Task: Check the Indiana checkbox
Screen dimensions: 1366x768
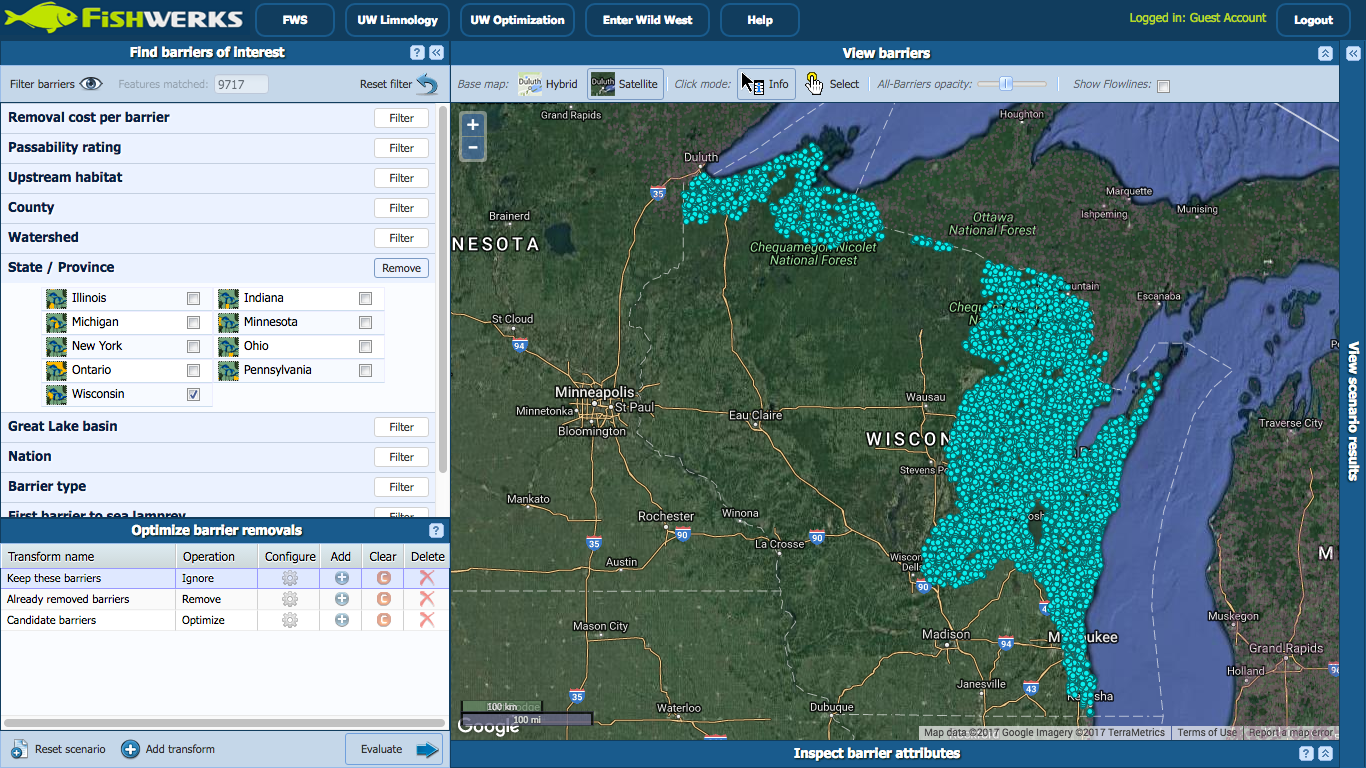Action: (365, 298)
